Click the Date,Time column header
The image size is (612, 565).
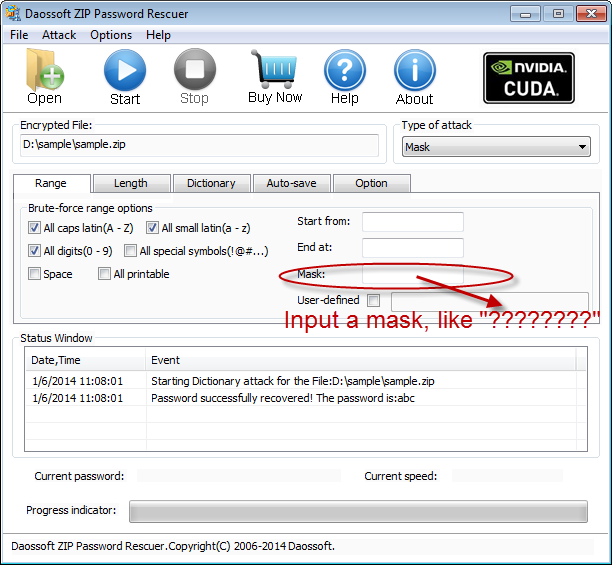(x=85, y=360)
